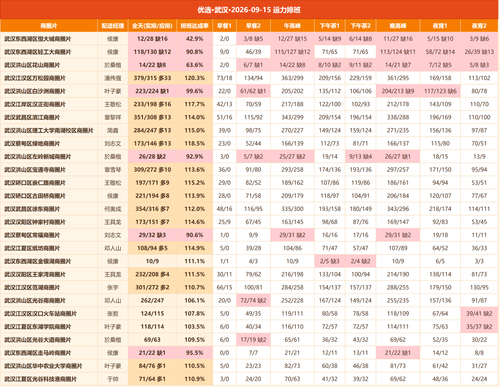Click the highlighted cell 2/5 缺3
500x387 pixels.
pos(330,261)
